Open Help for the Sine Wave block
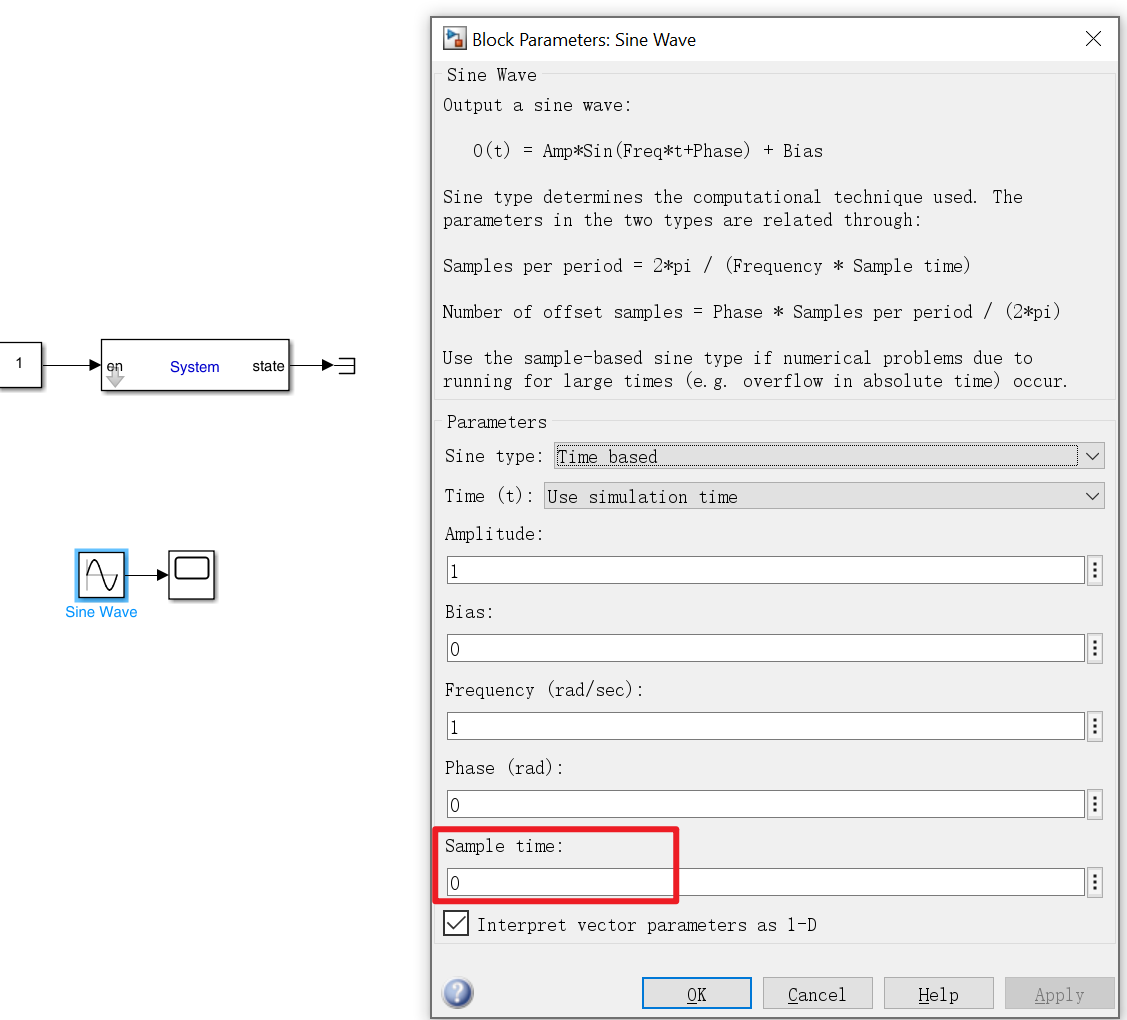Screen dimensions: 1127x1020 (939, 993)
